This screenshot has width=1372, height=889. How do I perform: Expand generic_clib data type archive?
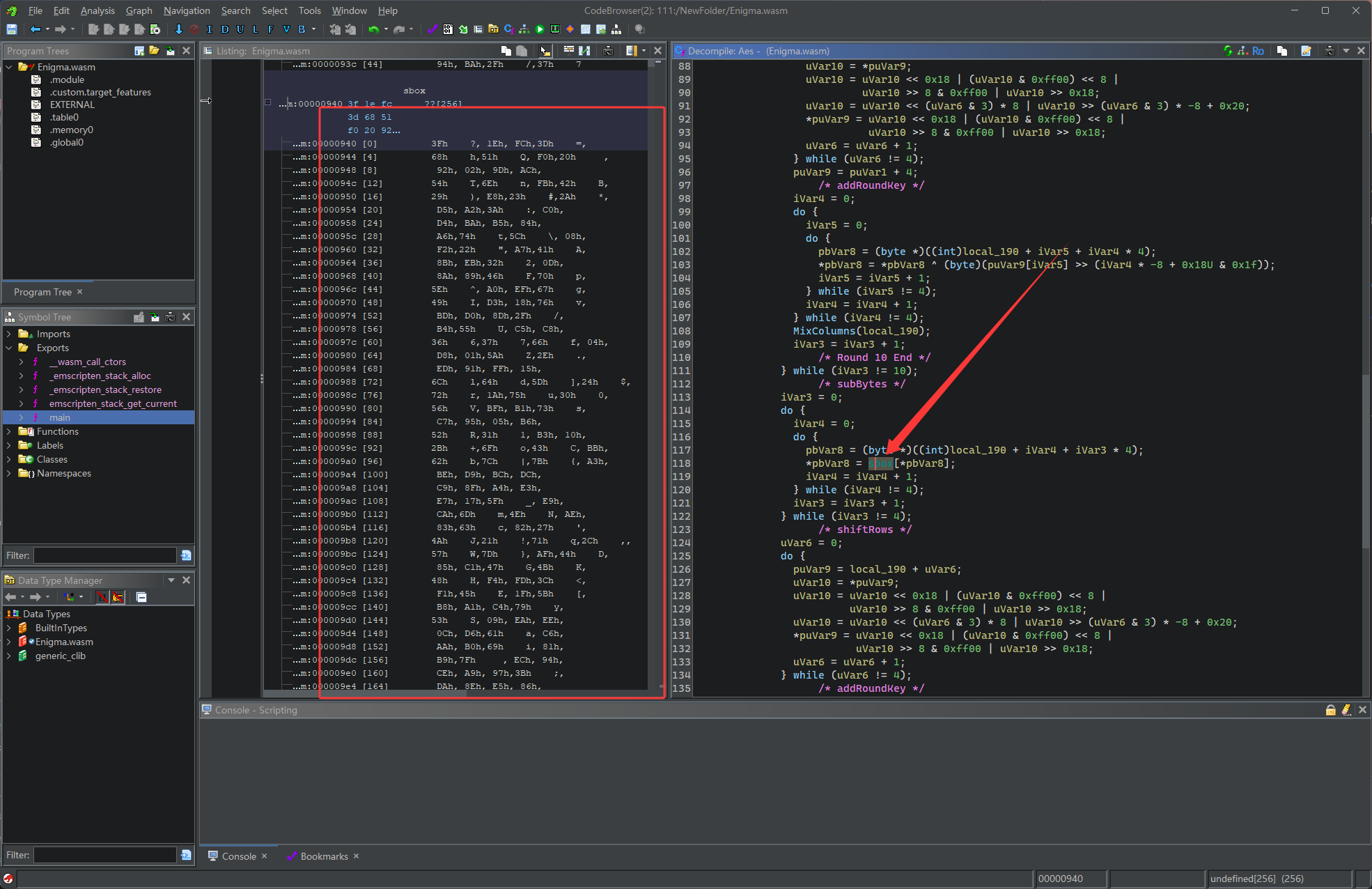9,656
